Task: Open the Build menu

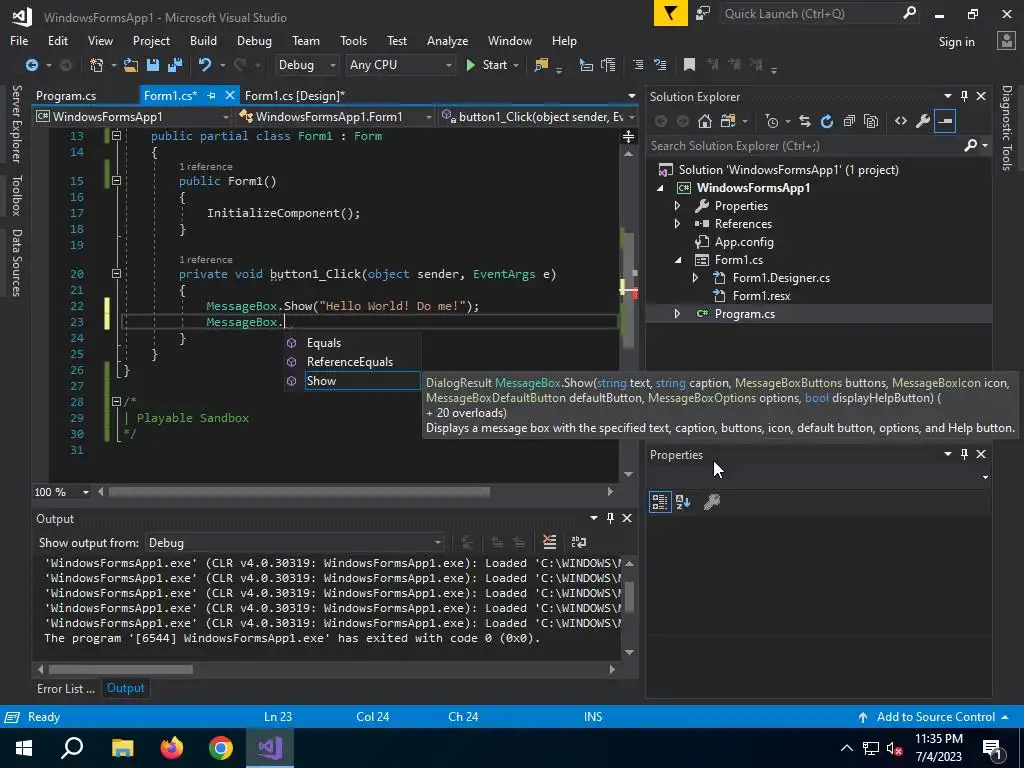Action: tap(203, 40)
